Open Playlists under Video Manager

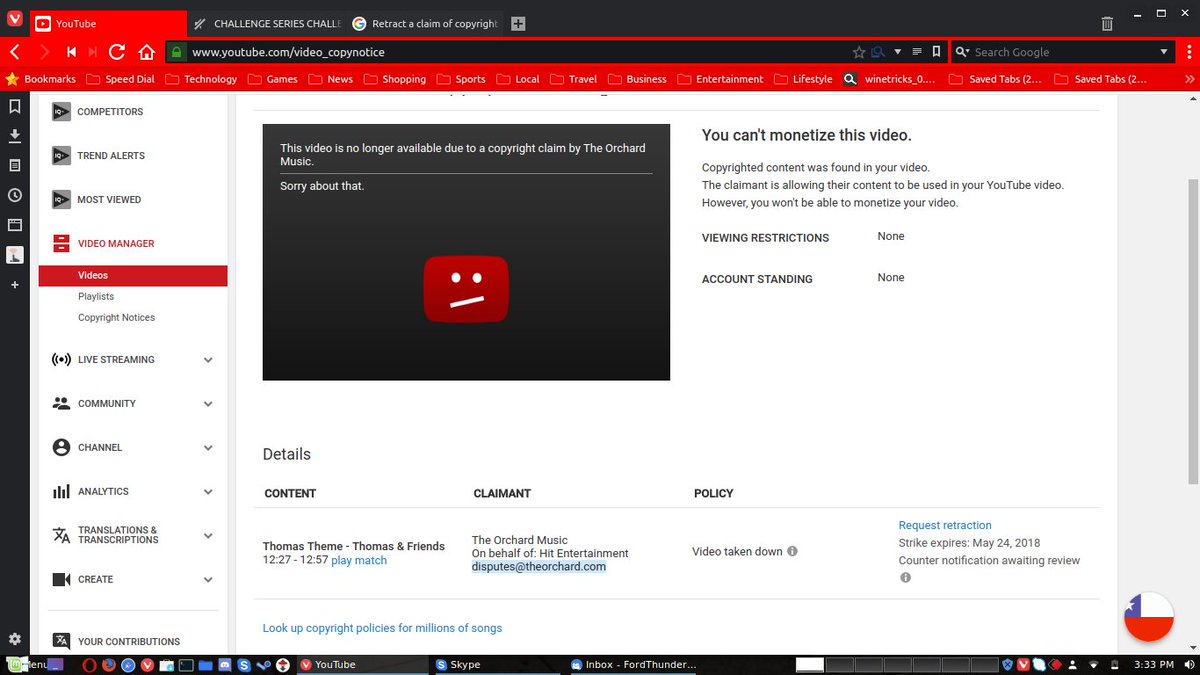coord(96,297)
